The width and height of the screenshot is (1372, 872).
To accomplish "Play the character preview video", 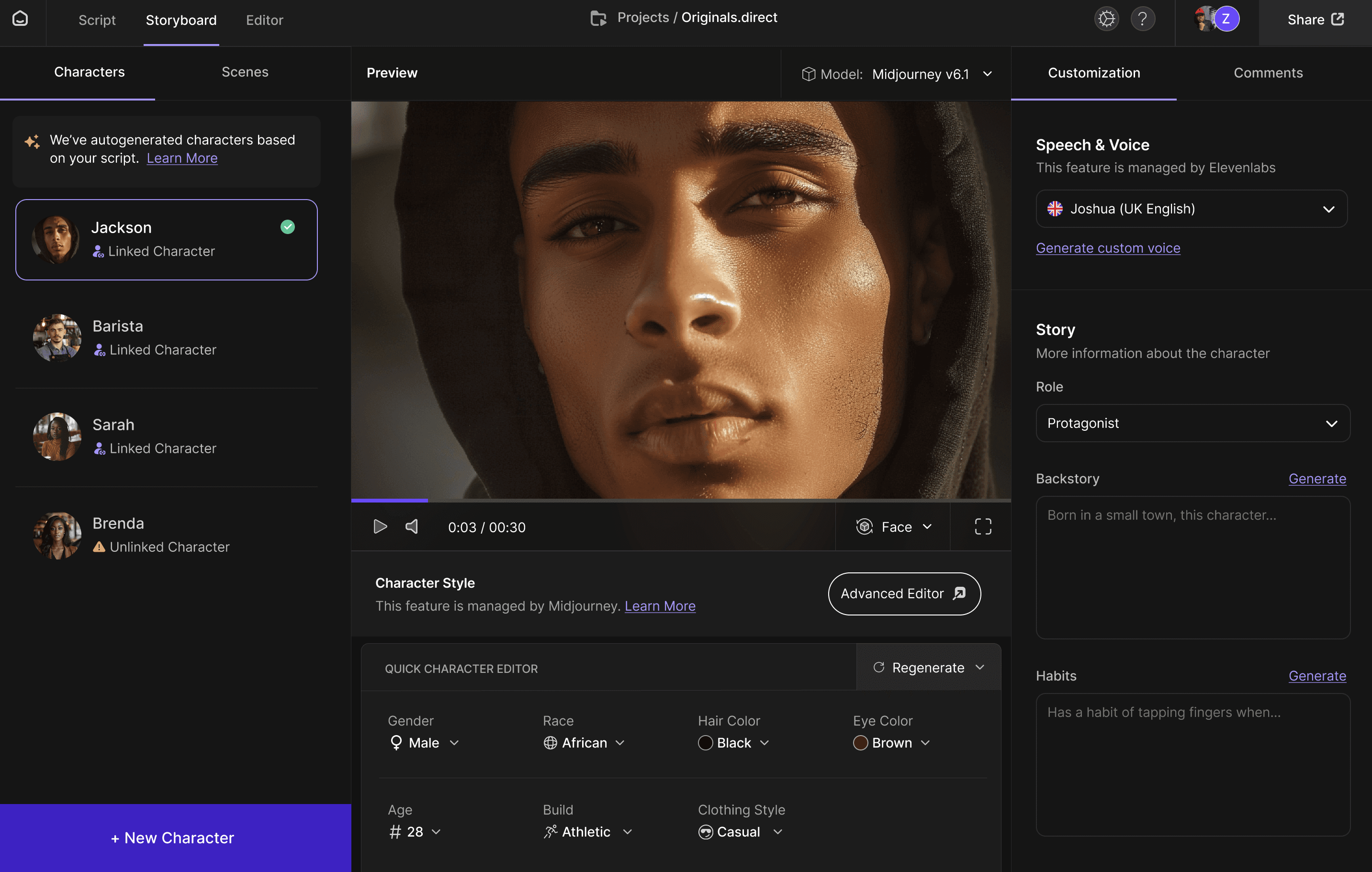I will pos(380,526).
